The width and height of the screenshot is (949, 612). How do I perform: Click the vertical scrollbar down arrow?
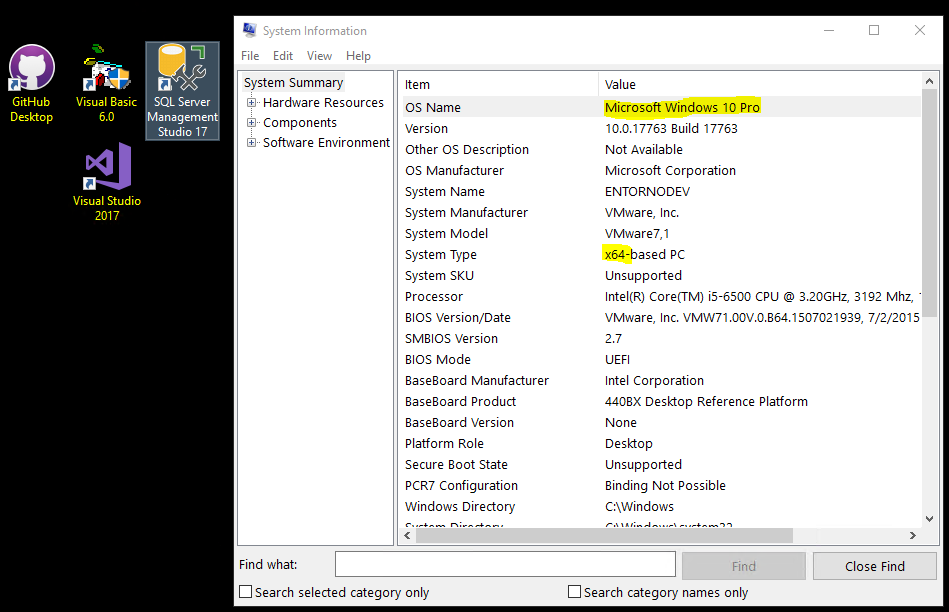pos(929,519)
